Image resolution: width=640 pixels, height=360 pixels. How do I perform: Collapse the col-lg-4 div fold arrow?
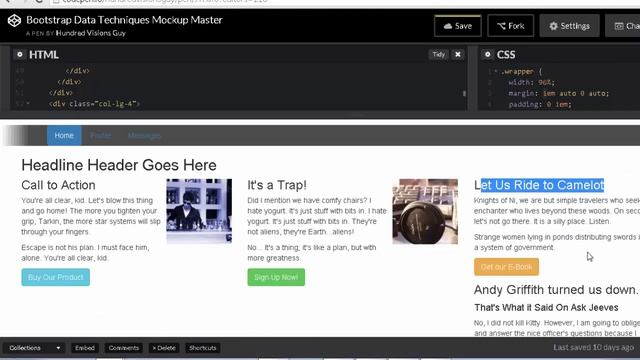(28, 104)
